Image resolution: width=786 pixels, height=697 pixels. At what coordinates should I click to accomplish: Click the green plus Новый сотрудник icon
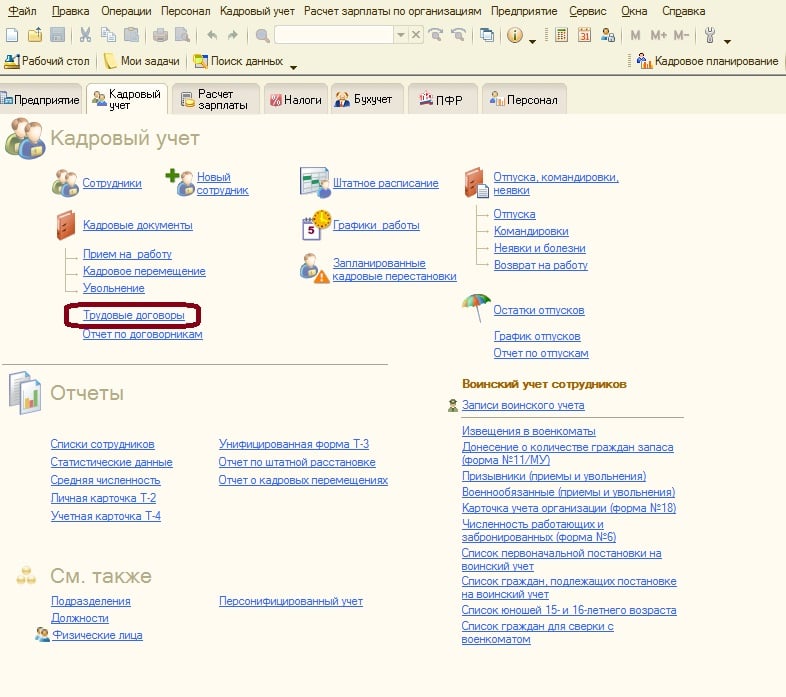tap(179, 183)
